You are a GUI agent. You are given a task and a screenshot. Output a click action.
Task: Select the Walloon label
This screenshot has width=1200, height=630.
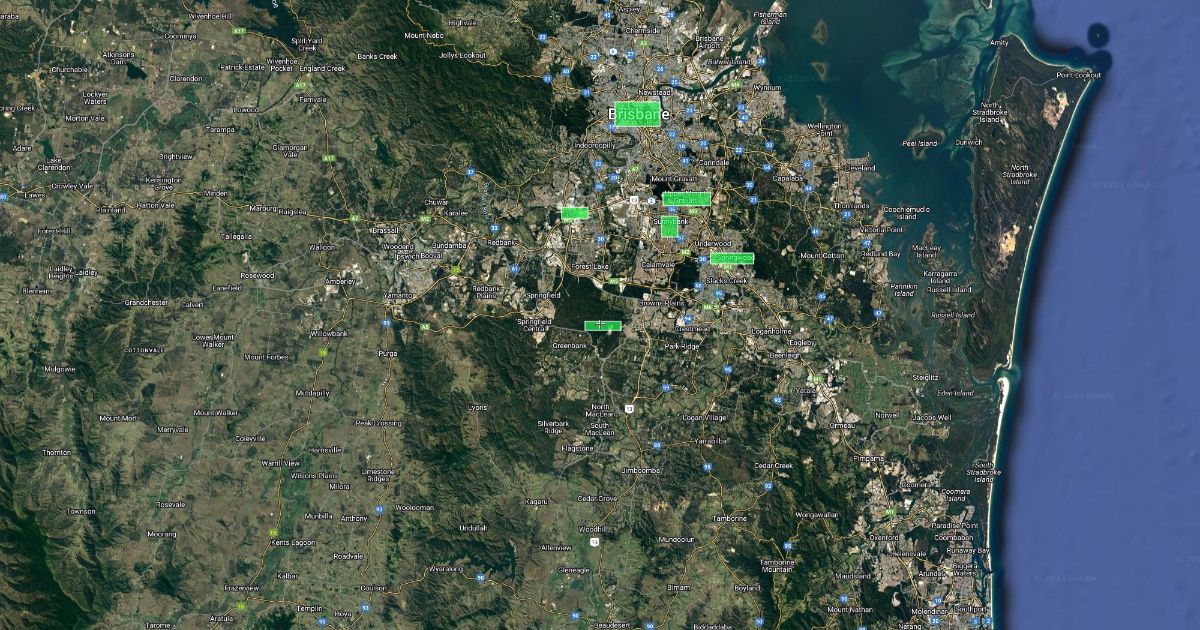(322, 246)
